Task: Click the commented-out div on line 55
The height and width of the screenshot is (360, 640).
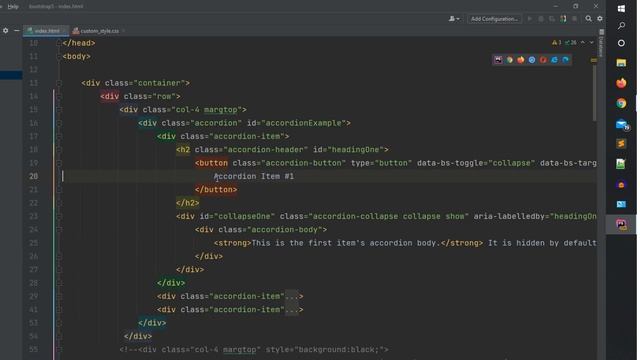Action: 254,350
